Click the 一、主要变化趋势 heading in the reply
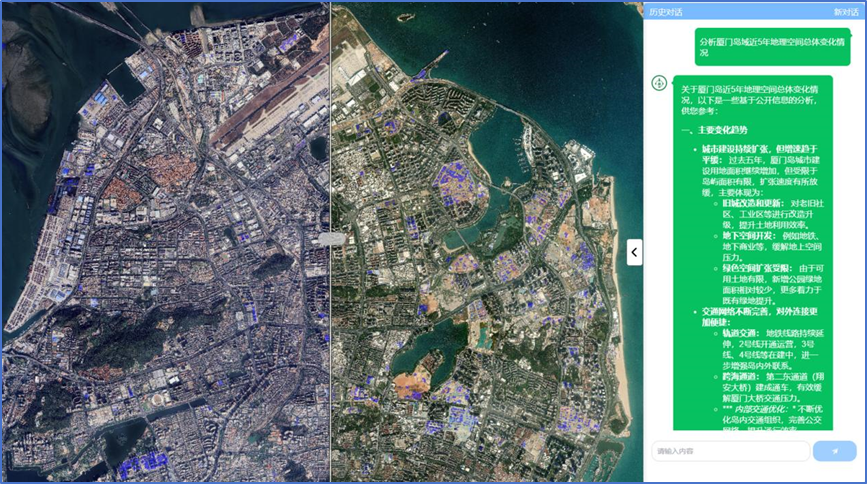Viewport: 867px width, 484px height. [x=714, y=130]
